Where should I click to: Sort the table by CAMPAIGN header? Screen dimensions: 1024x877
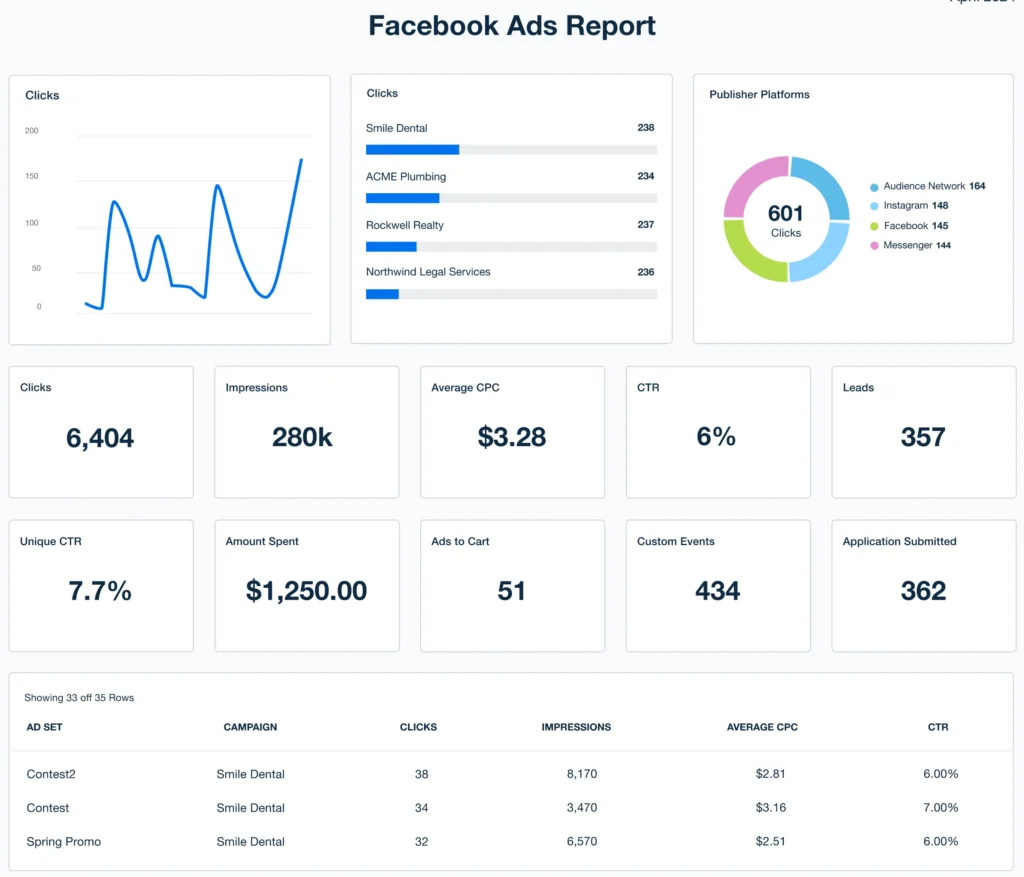[250, 727]
